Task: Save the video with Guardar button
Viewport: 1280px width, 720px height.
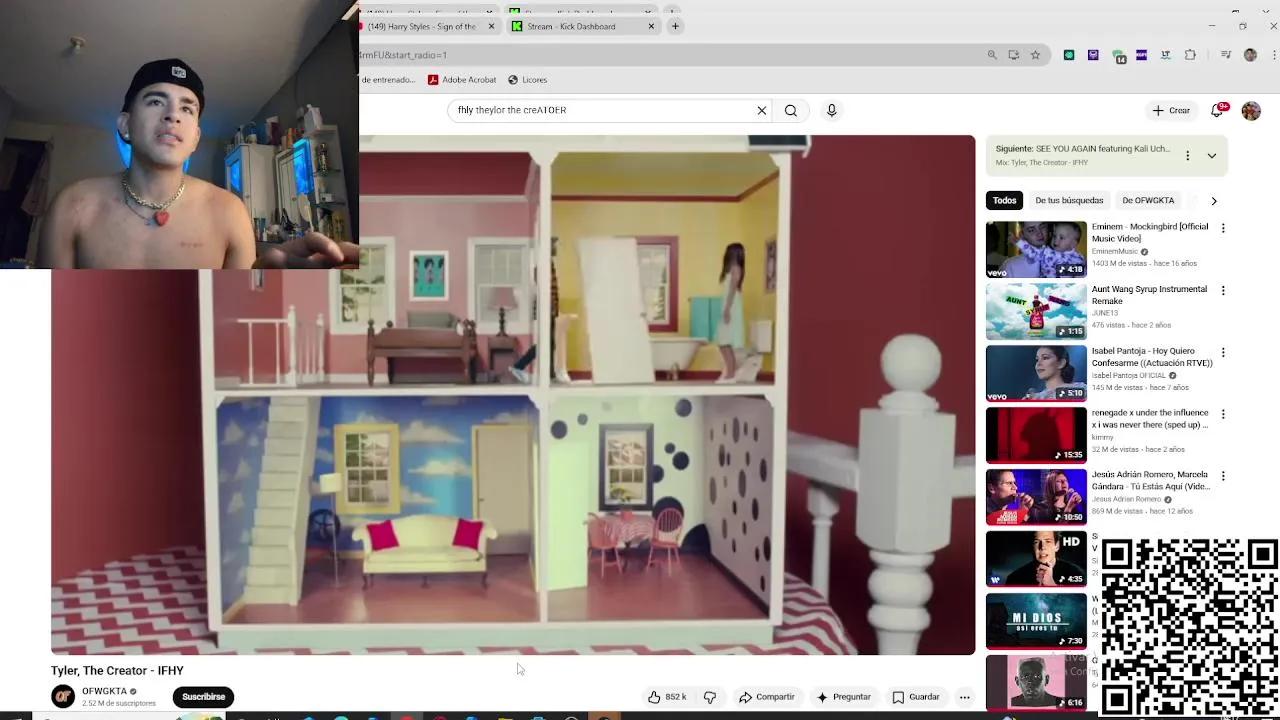Action: (915, 697)
